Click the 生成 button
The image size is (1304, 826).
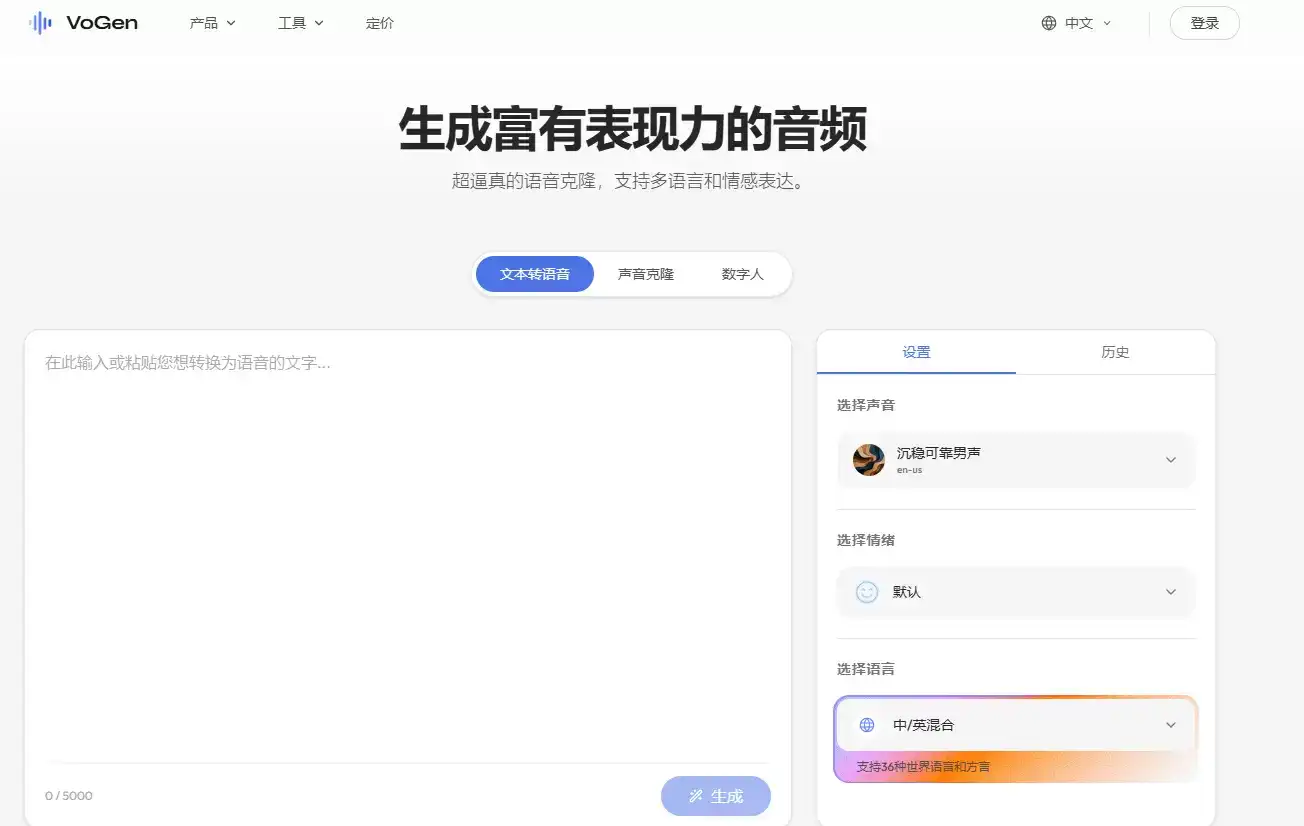(x=716, y=796)
